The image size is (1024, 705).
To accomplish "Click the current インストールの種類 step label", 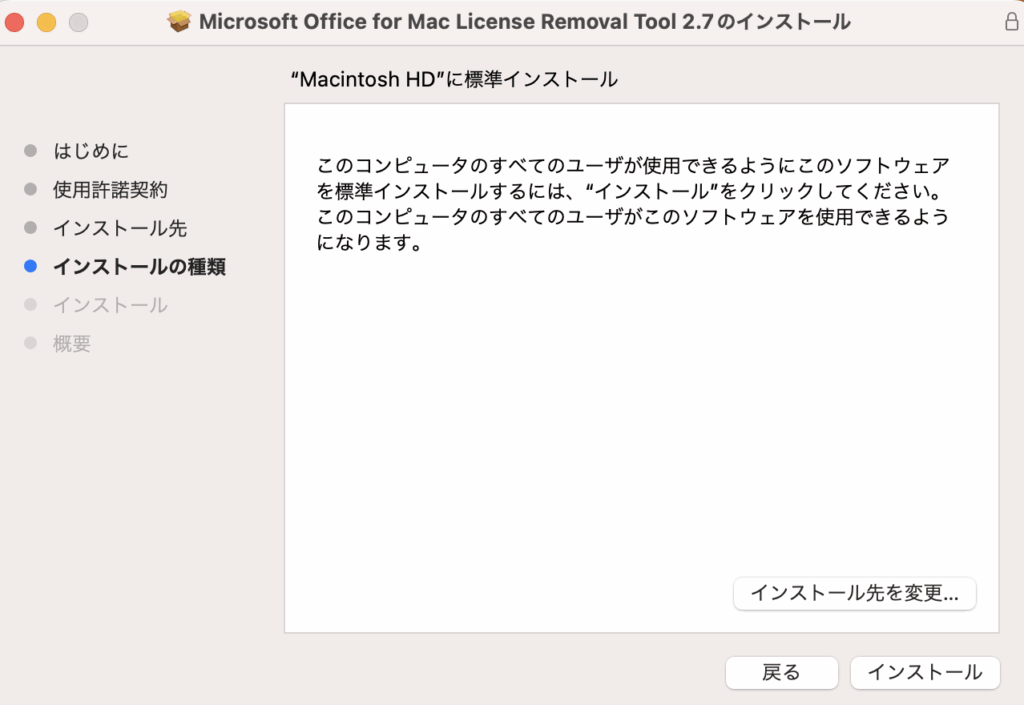I will pyautogui.click(x=139, y=267).
